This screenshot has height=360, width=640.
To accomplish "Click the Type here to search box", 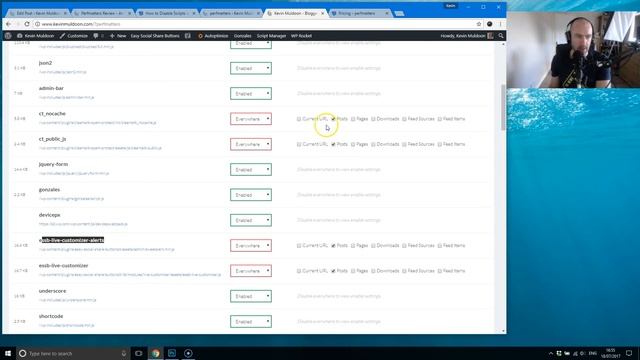I will click(x=73, y=353).
